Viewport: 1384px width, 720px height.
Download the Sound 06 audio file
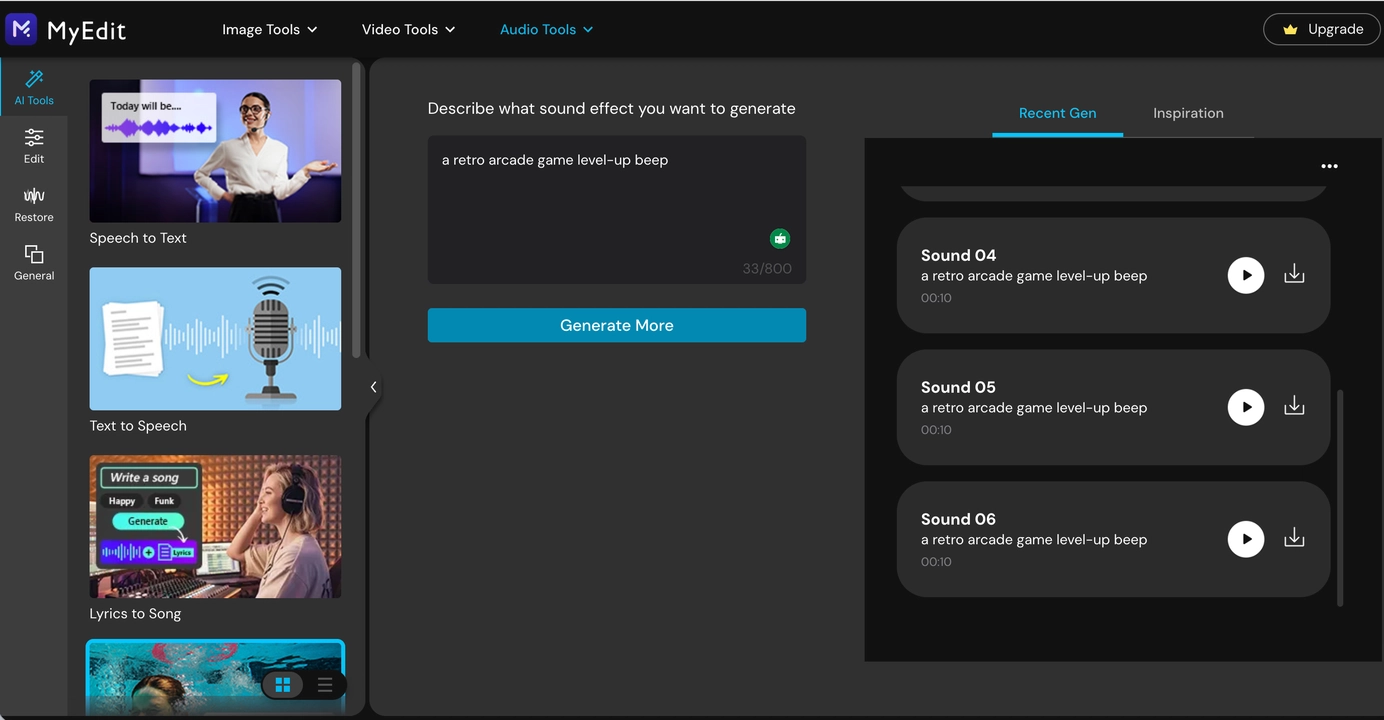[x=1294, y=538]
